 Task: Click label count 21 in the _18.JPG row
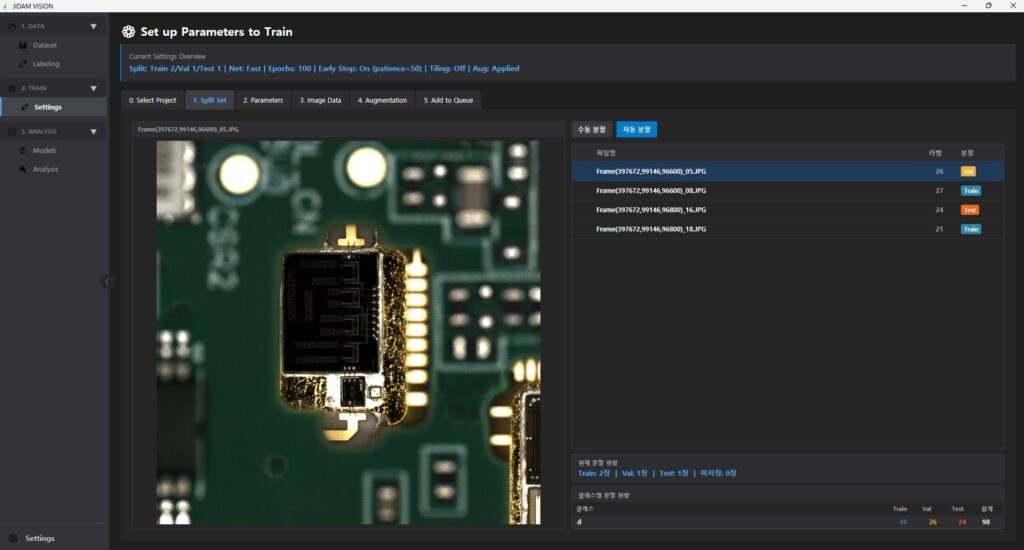click(x=939, y=229)
